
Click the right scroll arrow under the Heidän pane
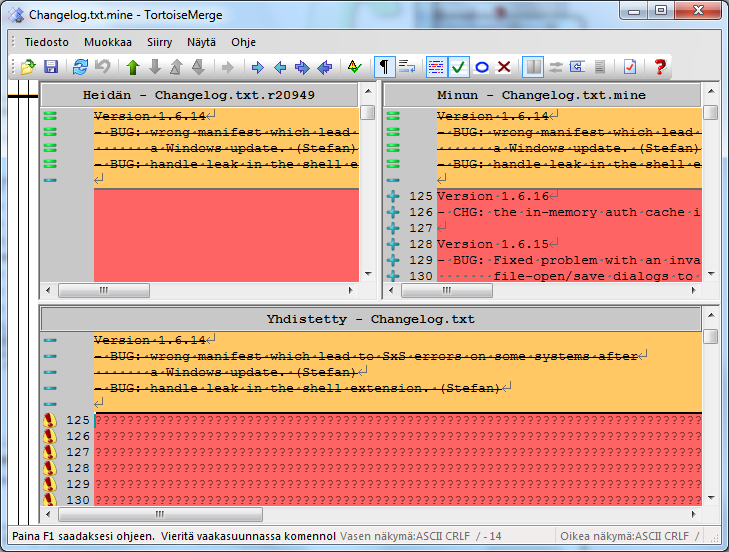point(351,291)
